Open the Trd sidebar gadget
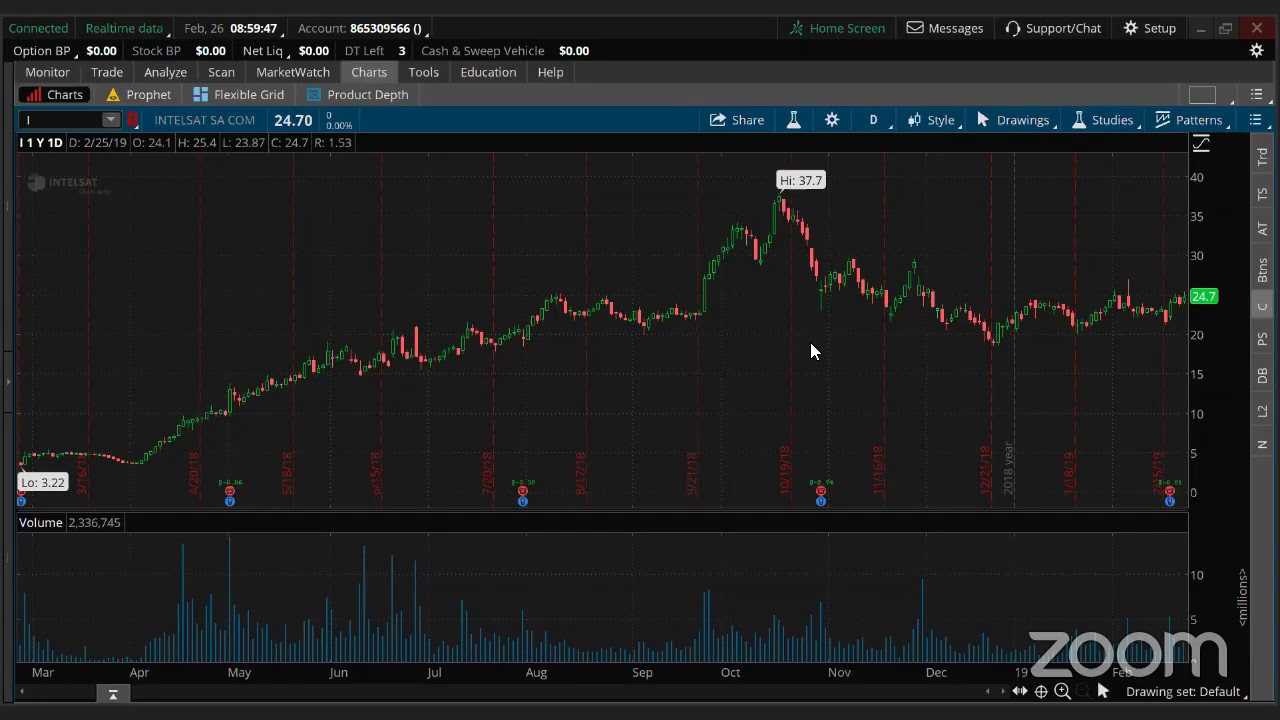Screen dimensions: 1280x720 (x=1262, y=157)
